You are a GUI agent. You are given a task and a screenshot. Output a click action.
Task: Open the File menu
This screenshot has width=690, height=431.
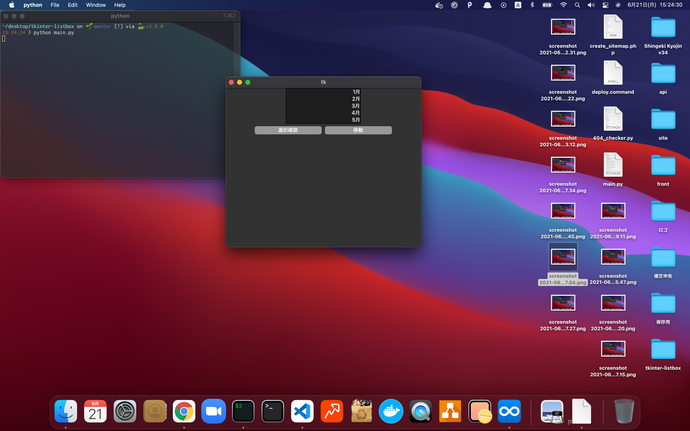tap(55, 5)
